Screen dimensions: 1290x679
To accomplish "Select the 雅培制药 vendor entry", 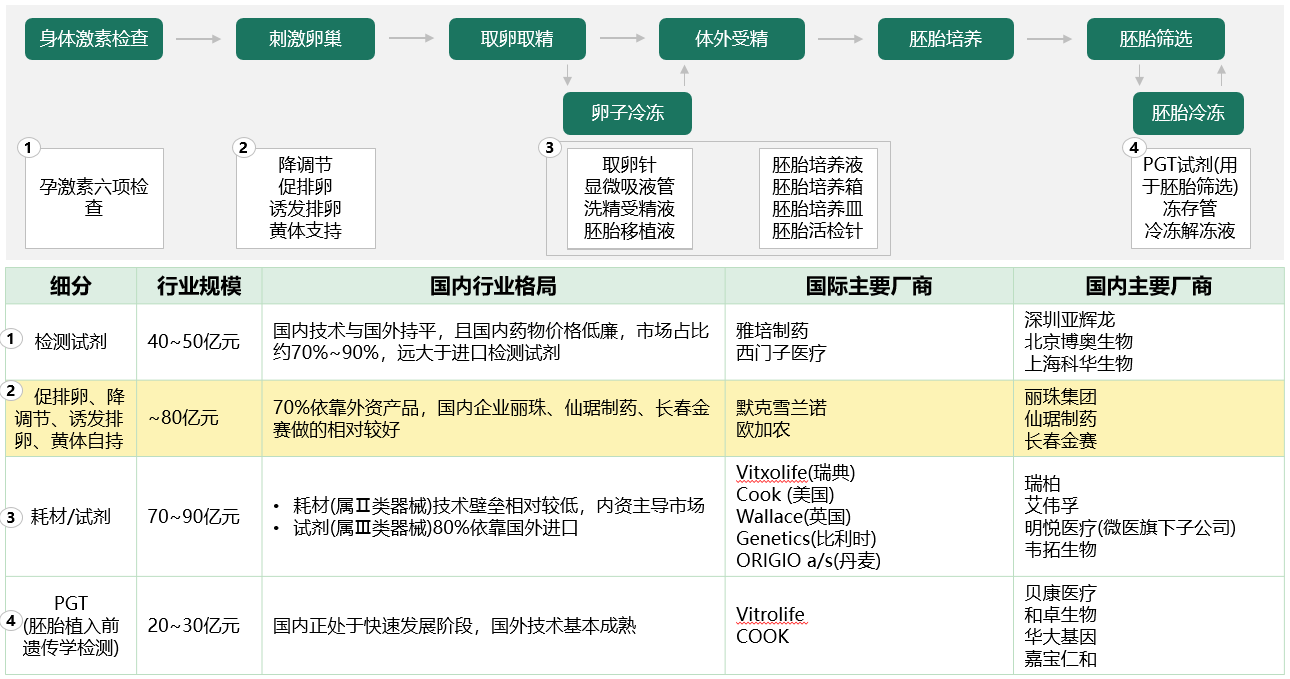I will coord(772,331).
